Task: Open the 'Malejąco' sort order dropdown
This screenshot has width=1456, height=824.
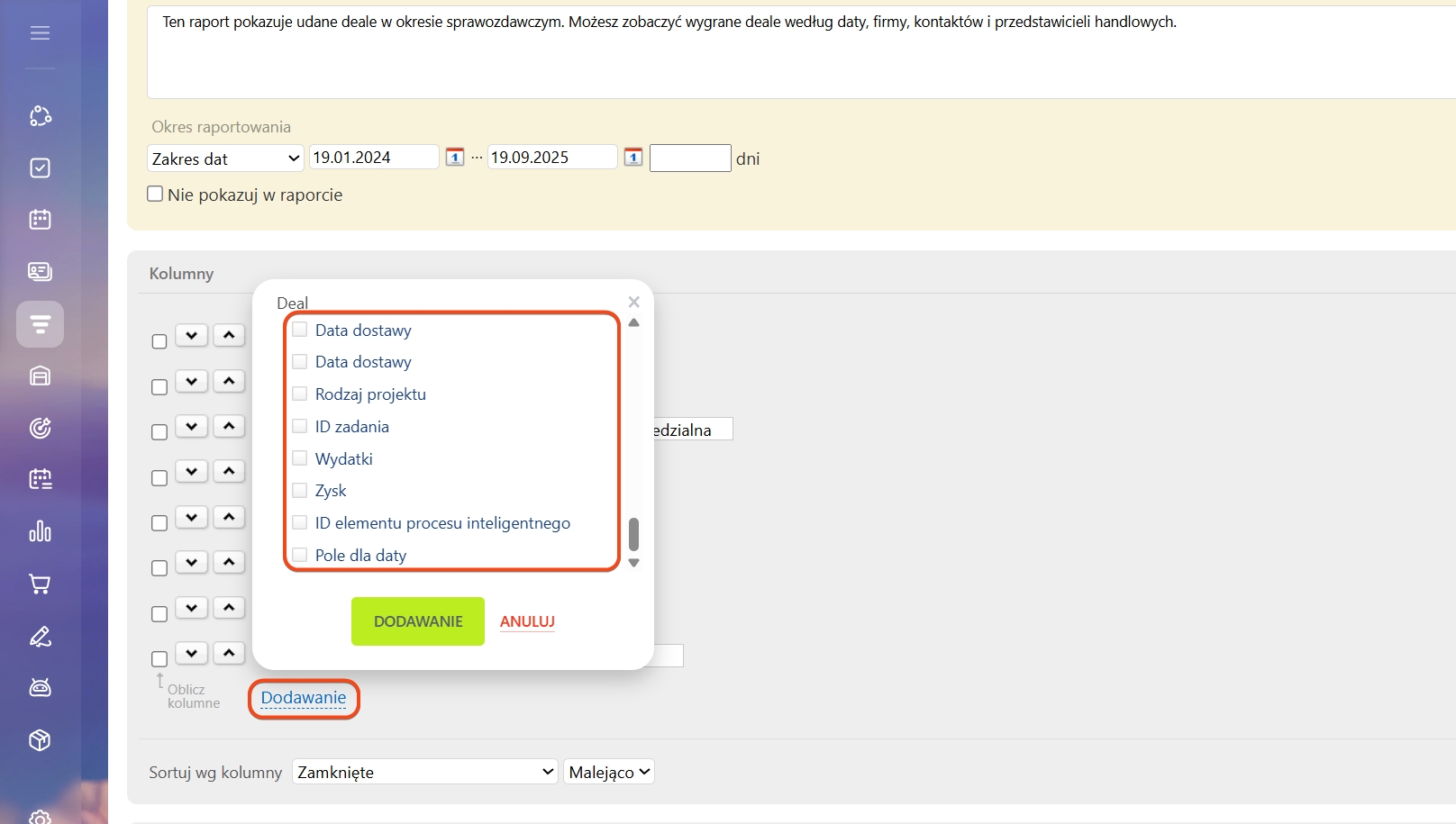Action: 608,772
